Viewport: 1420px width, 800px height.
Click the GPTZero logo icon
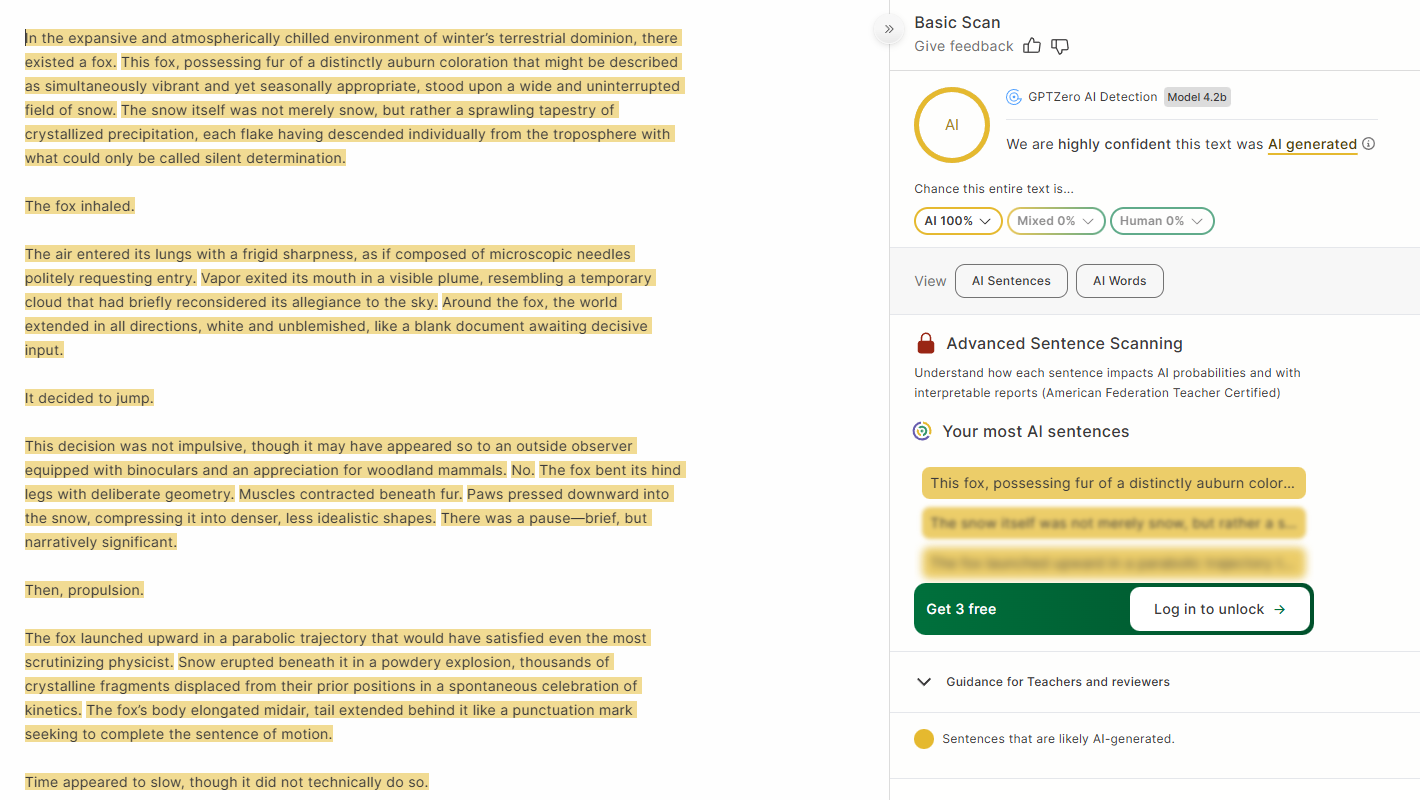coord(1013,97)
